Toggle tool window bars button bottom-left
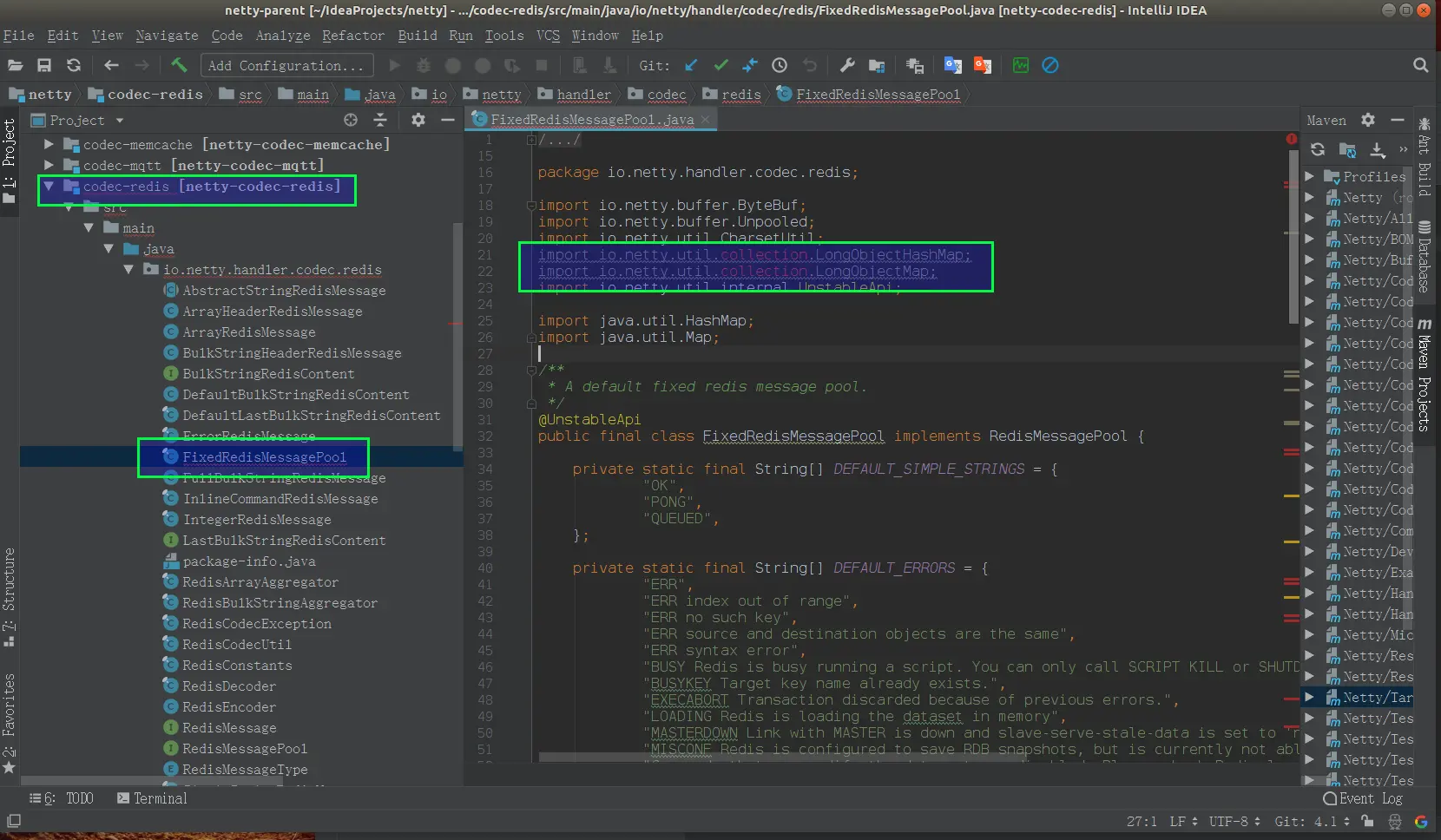The image size is (1441, 840). point(14,821)
